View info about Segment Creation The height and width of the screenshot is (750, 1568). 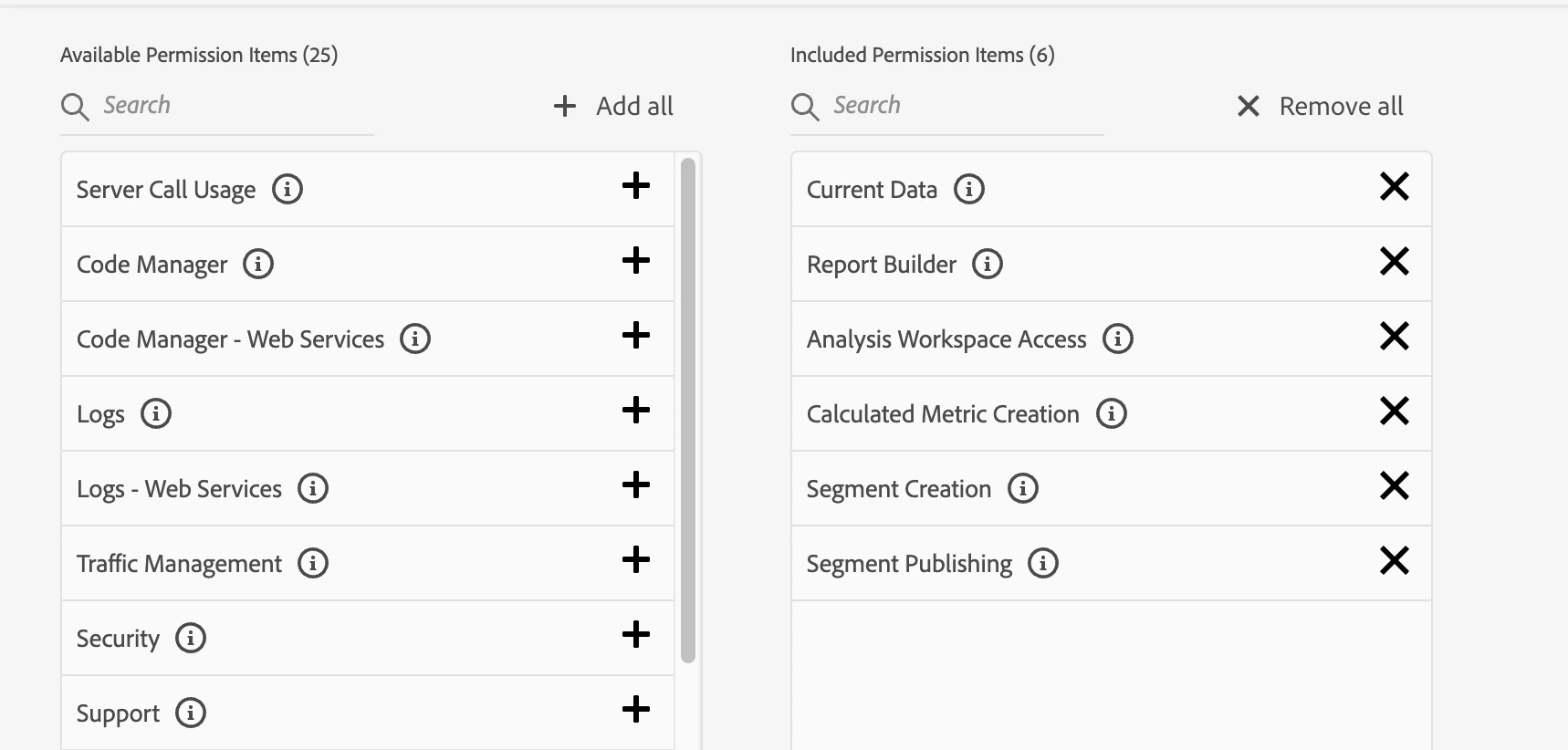1022,488
